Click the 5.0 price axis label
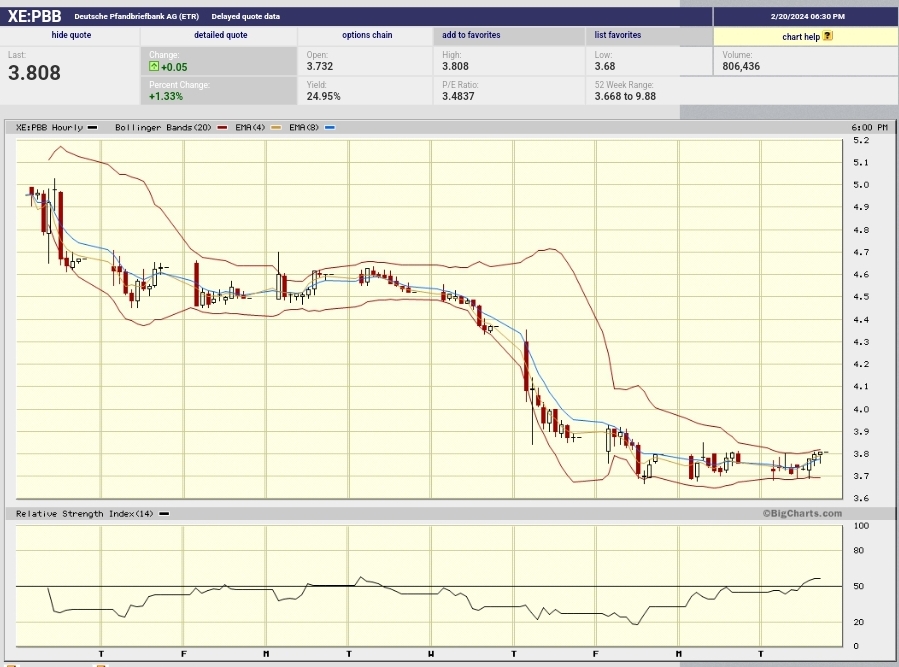899x667 pixels. 861,185
